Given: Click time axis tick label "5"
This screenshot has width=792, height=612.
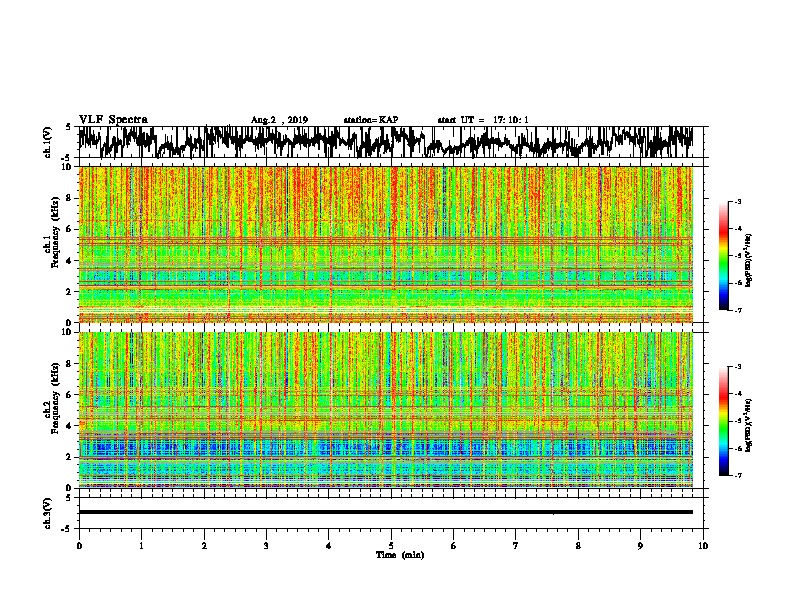Looking at the screenshot, I should click(x=391, y=546).
